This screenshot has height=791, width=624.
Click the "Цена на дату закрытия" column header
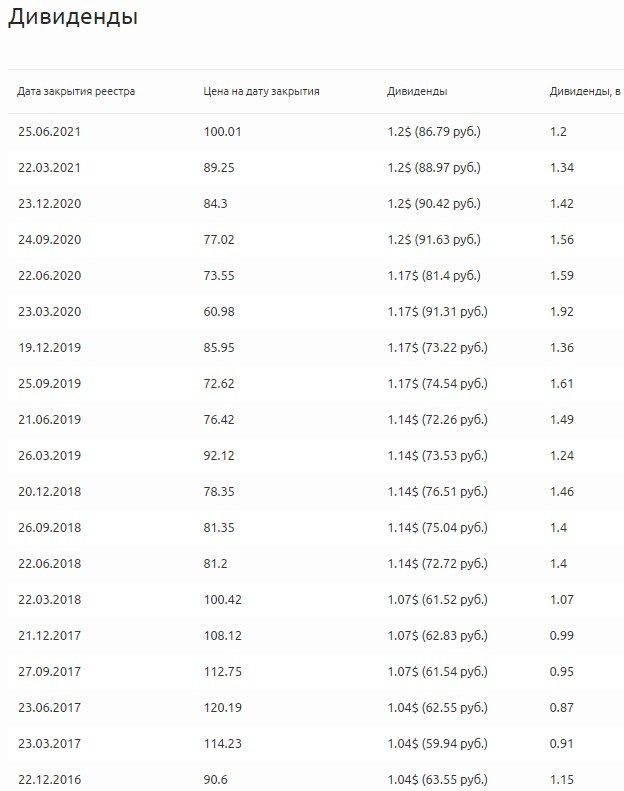pos(261,92)
